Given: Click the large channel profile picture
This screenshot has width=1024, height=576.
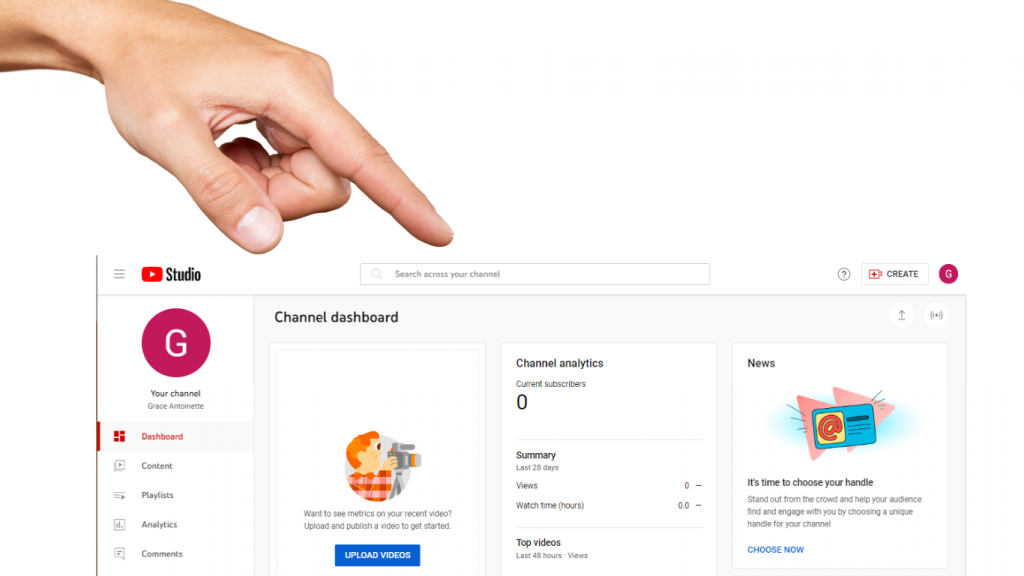Looking at the screenshot, I should (x=176, y=343).
